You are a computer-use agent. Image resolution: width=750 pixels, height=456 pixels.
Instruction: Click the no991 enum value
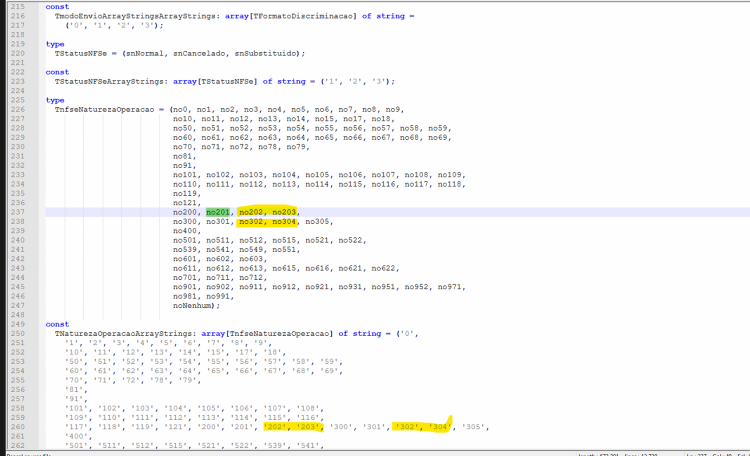click(218, 296)
